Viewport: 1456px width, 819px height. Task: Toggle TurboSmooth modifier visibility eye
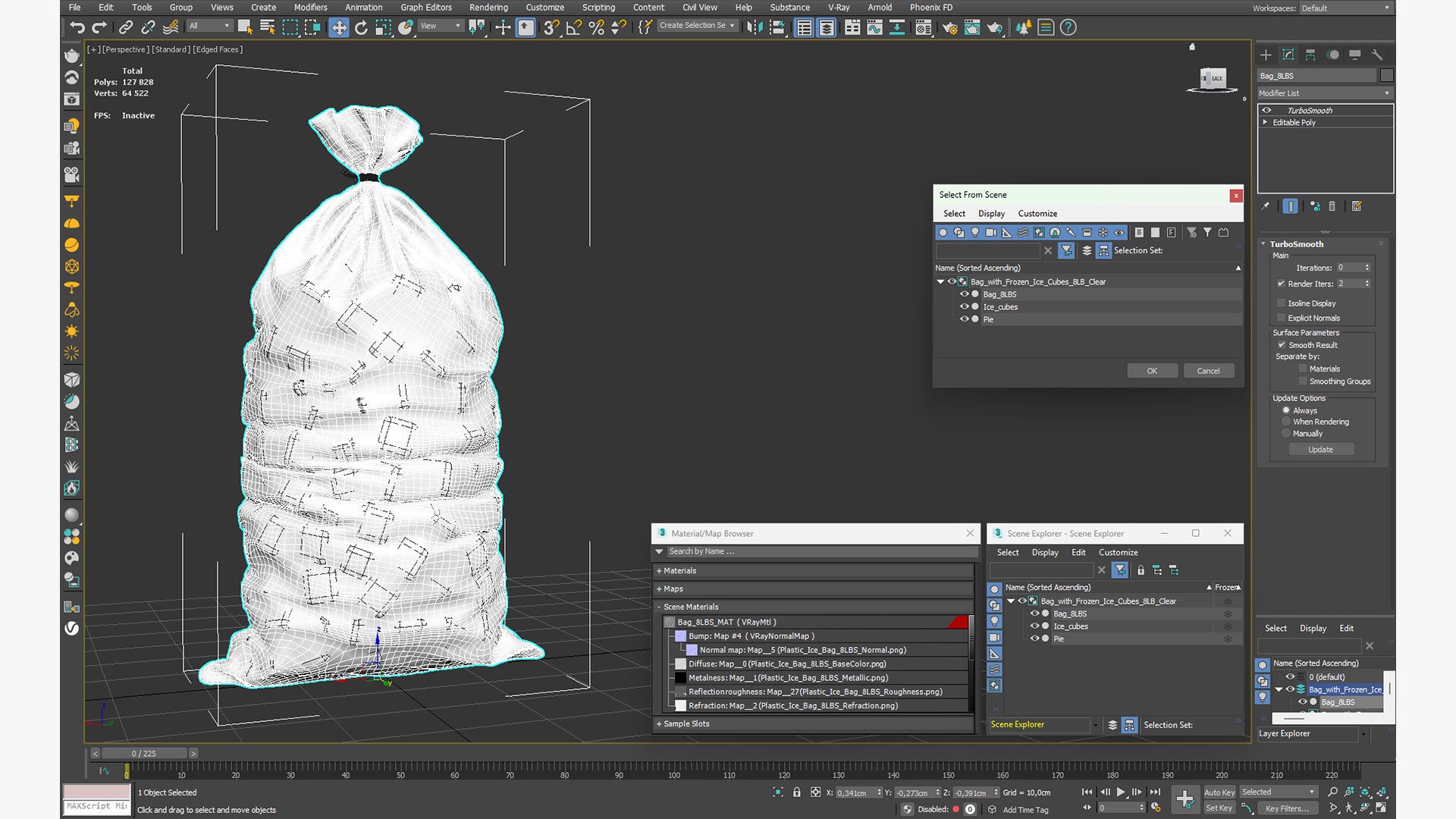click(x=1266, y=111)
